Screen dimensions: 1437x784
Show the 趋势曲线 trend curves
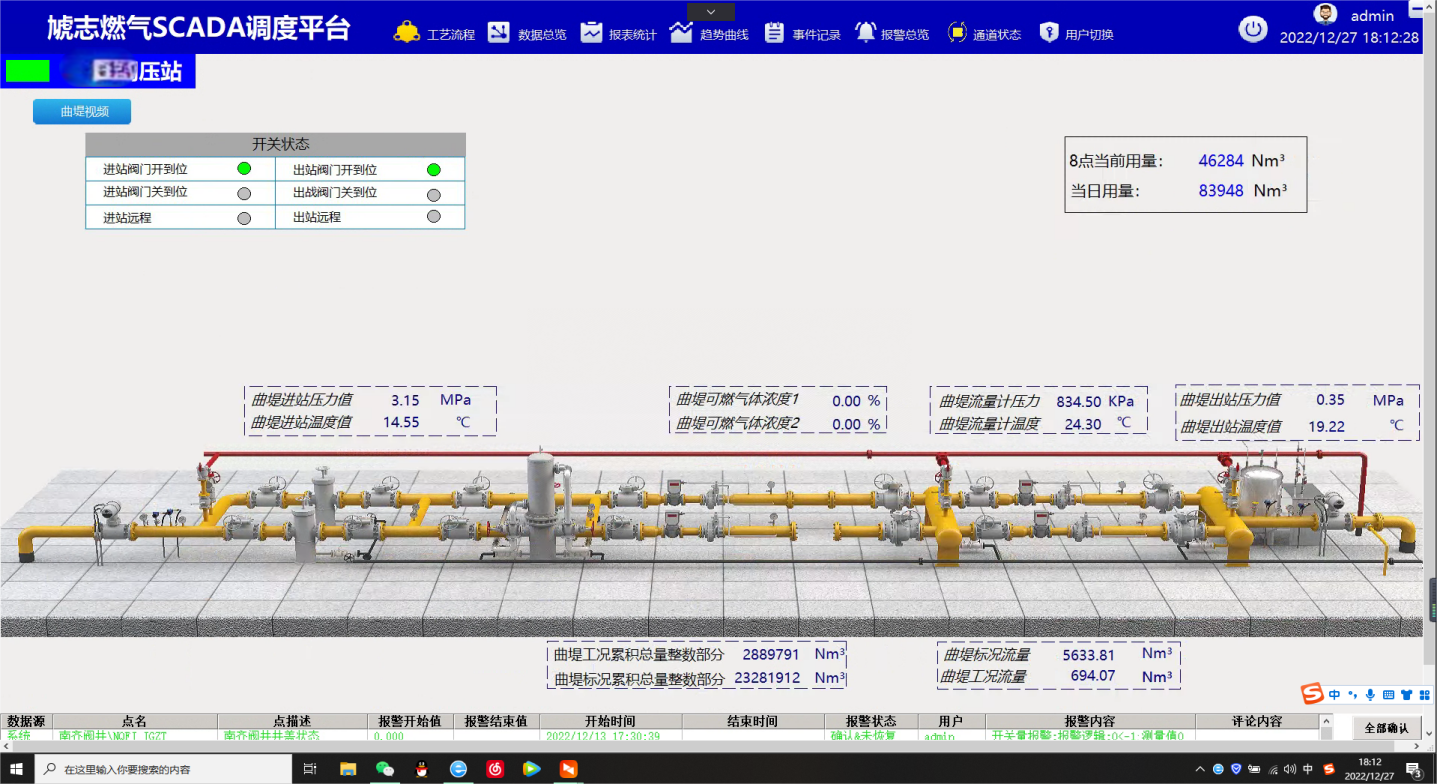709,33
